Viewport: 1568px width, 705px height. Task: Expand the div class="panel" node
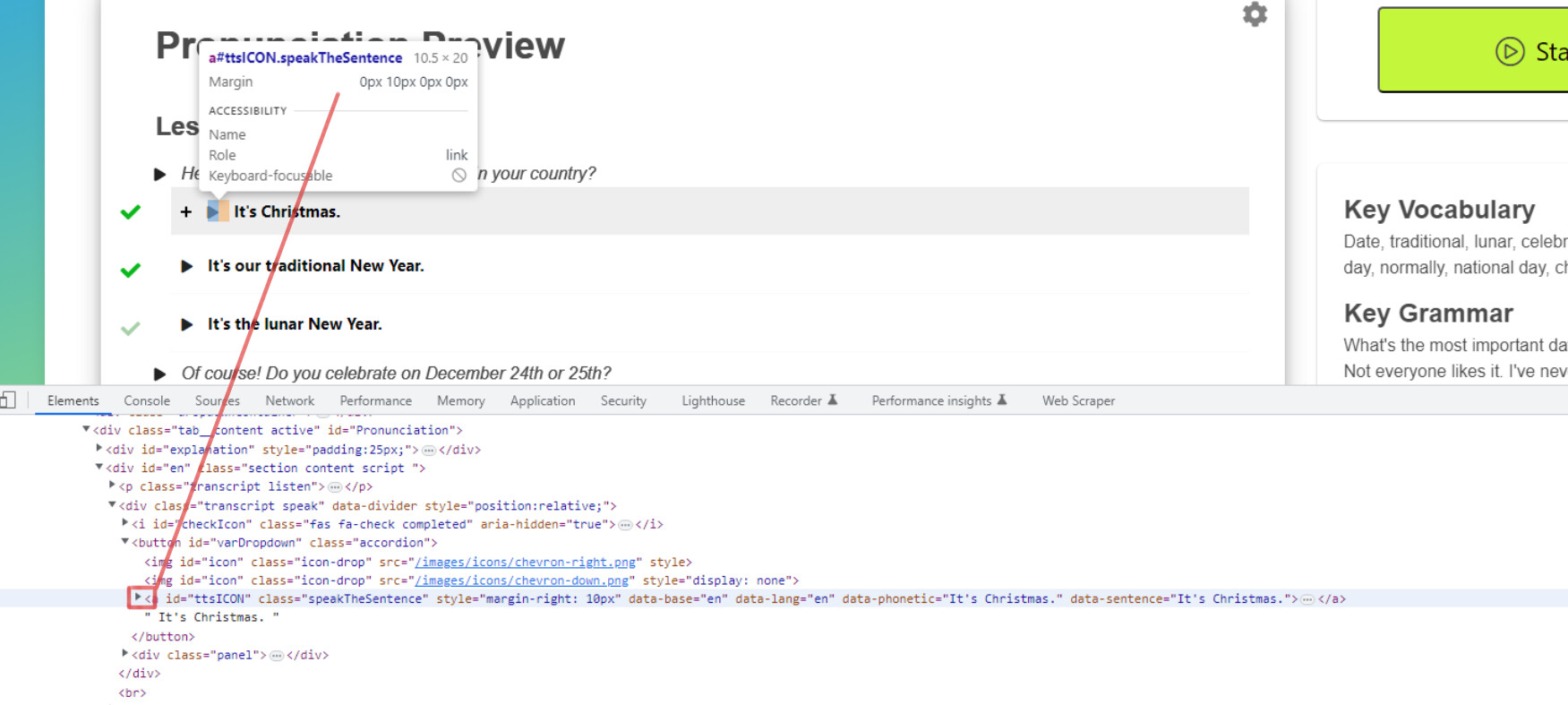[x=124, y=654]
